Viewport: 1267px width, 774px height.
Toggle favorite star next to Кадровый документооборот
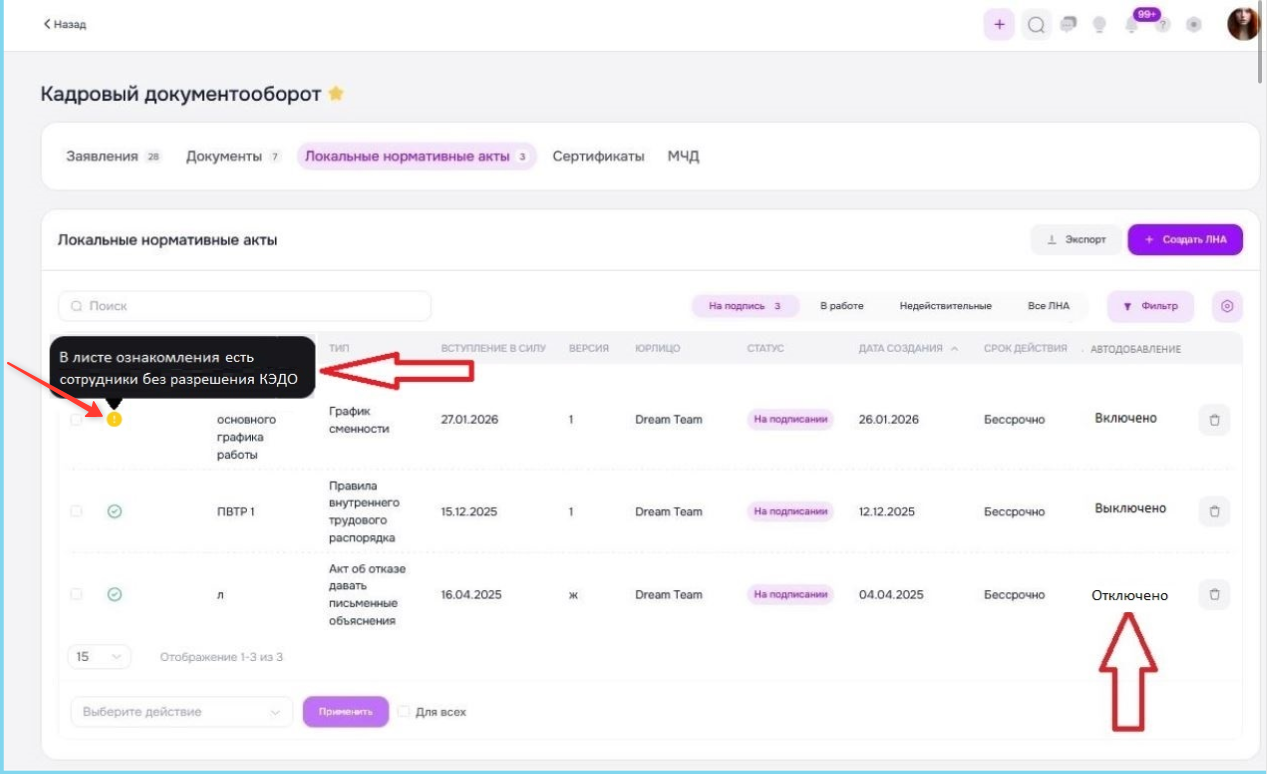pyautogui.click(x=336, y=93)
